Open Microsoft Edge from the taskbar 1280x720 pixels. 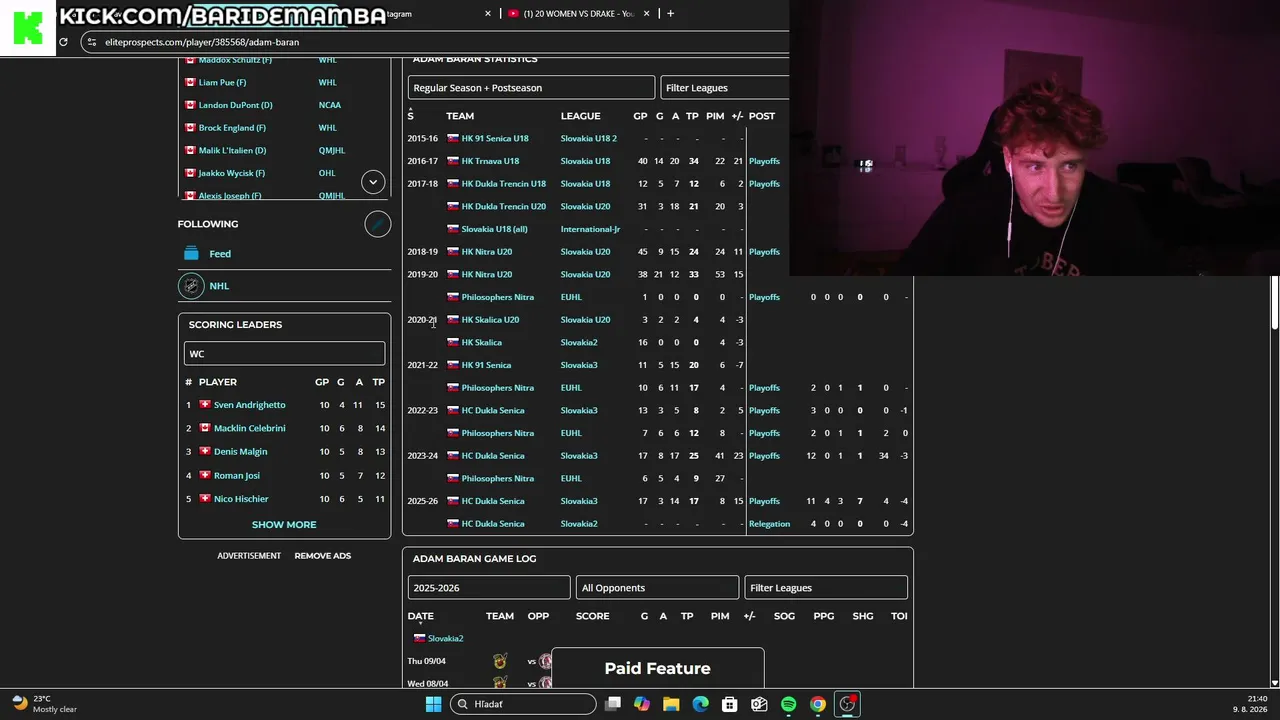701,704
